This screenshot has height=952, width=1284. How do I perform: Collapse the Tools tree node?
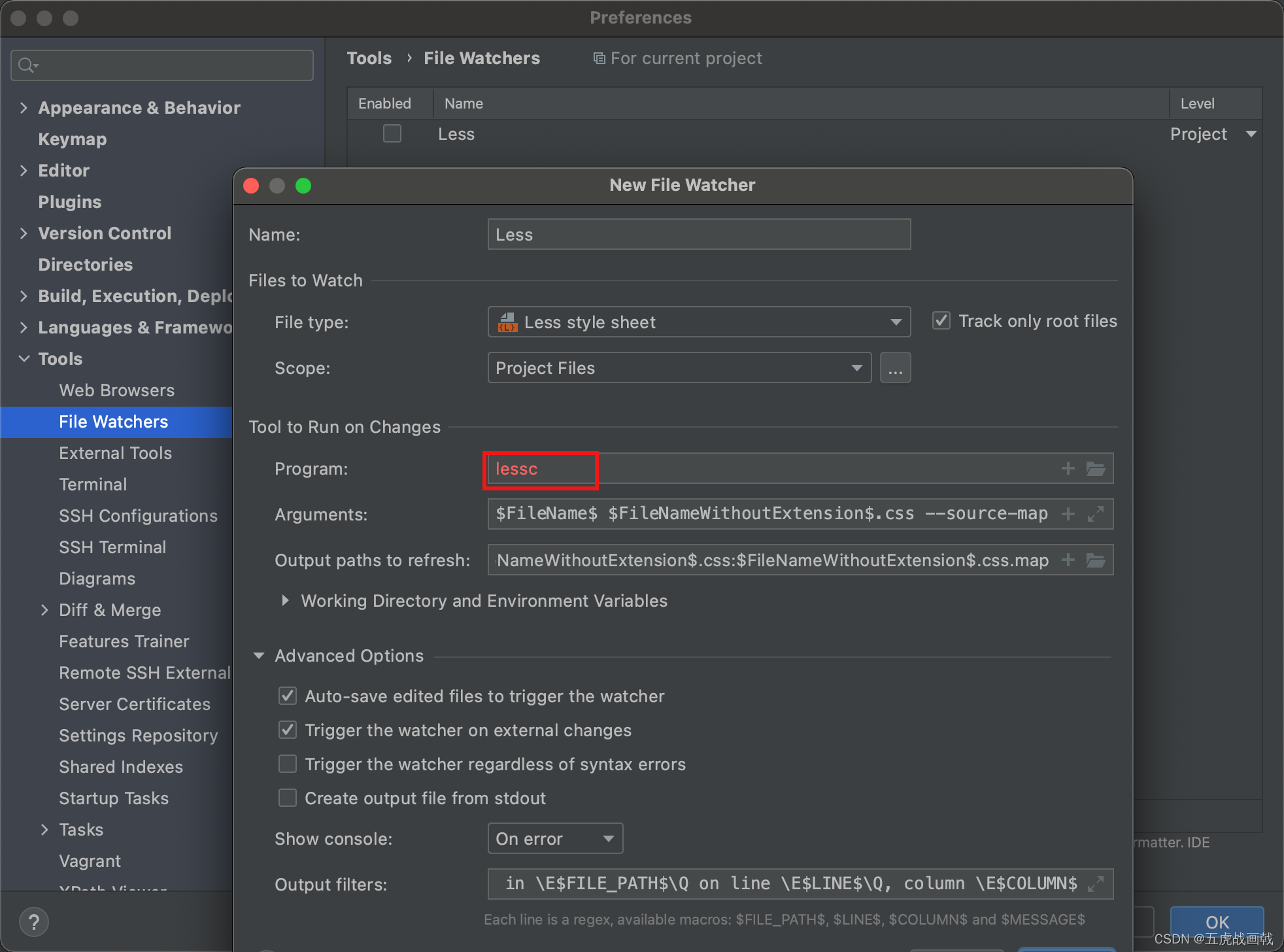24,359
